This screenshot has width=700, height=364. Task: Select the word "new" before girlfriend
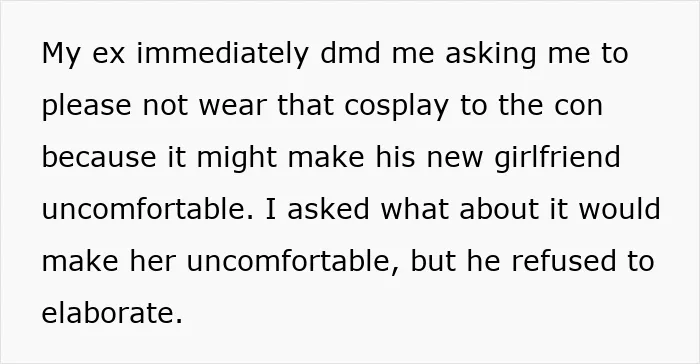(x=454, y=159)
